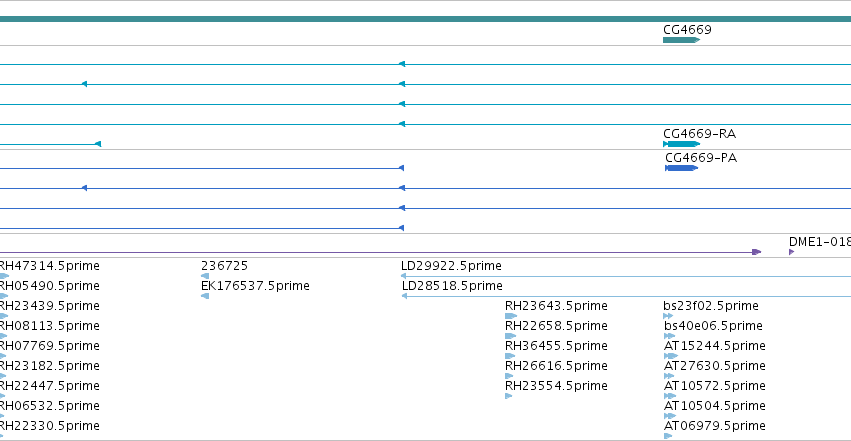Click the AT10504.5prime label
The height and width of the screenshot is (441, 851).
pyautogui.click(x=714, y=406)
